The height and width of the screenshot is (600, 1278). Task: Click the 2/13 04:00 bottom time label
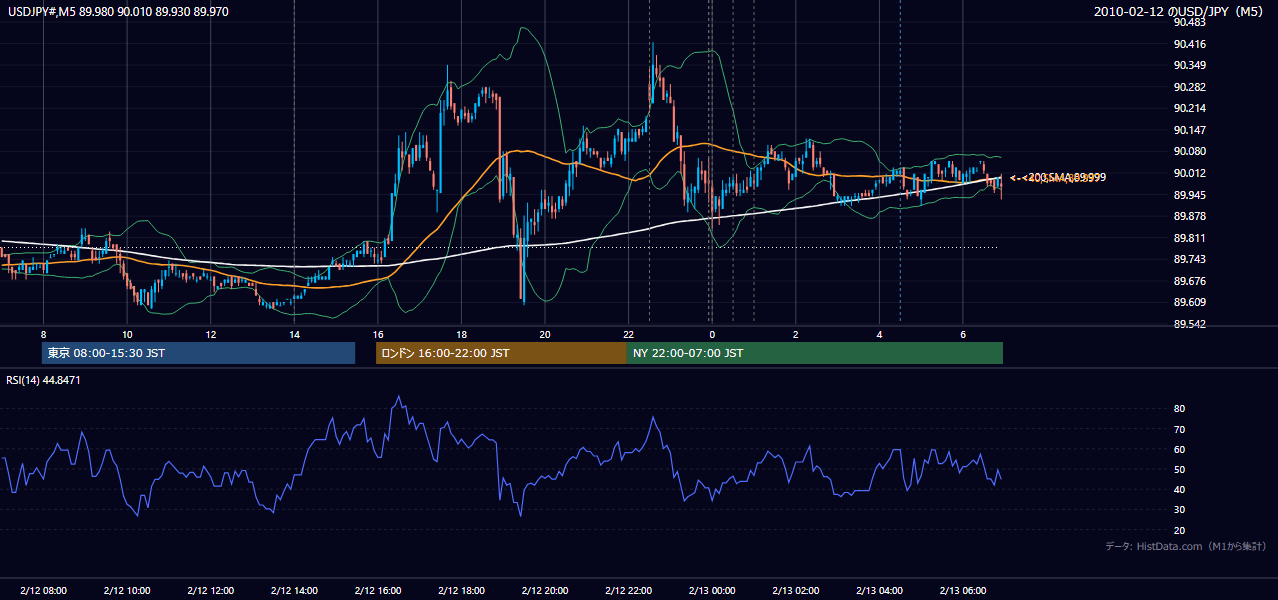878,591
